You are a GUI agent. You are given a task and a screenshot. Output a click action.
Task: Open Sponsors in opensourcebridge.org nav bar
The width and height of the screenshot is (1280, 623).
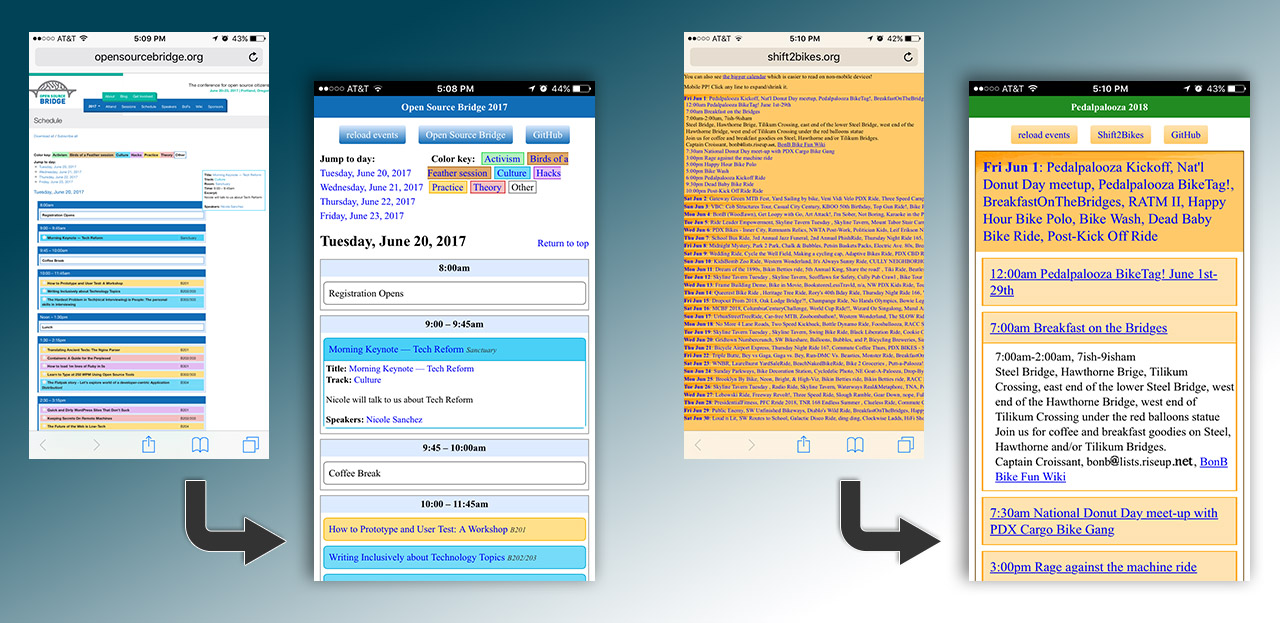click(x=216, y=106)
